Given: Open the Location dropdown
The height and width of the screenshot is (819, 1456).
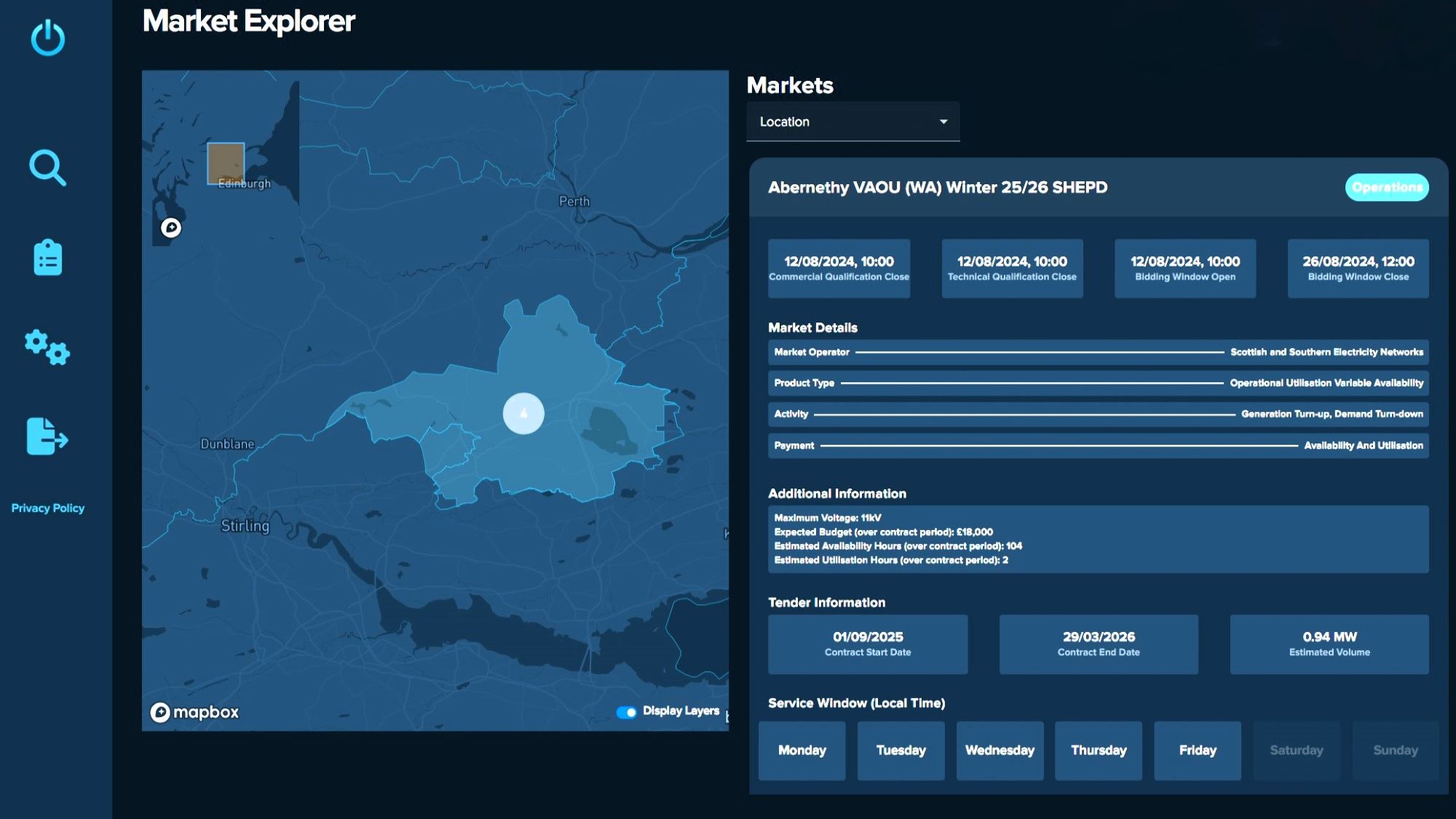Looking at the screenshot, I should click(x=852, y=122).
